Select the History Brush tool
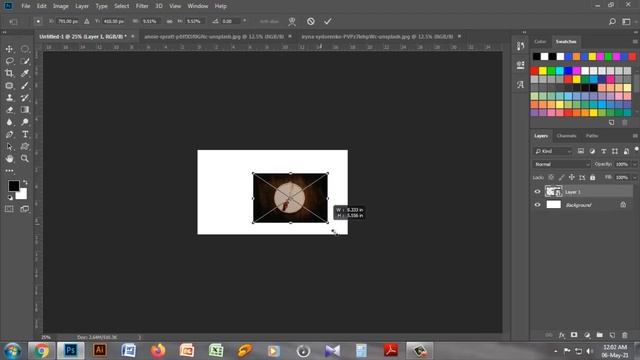Screen dimensions: 640x360 point(24,98)
